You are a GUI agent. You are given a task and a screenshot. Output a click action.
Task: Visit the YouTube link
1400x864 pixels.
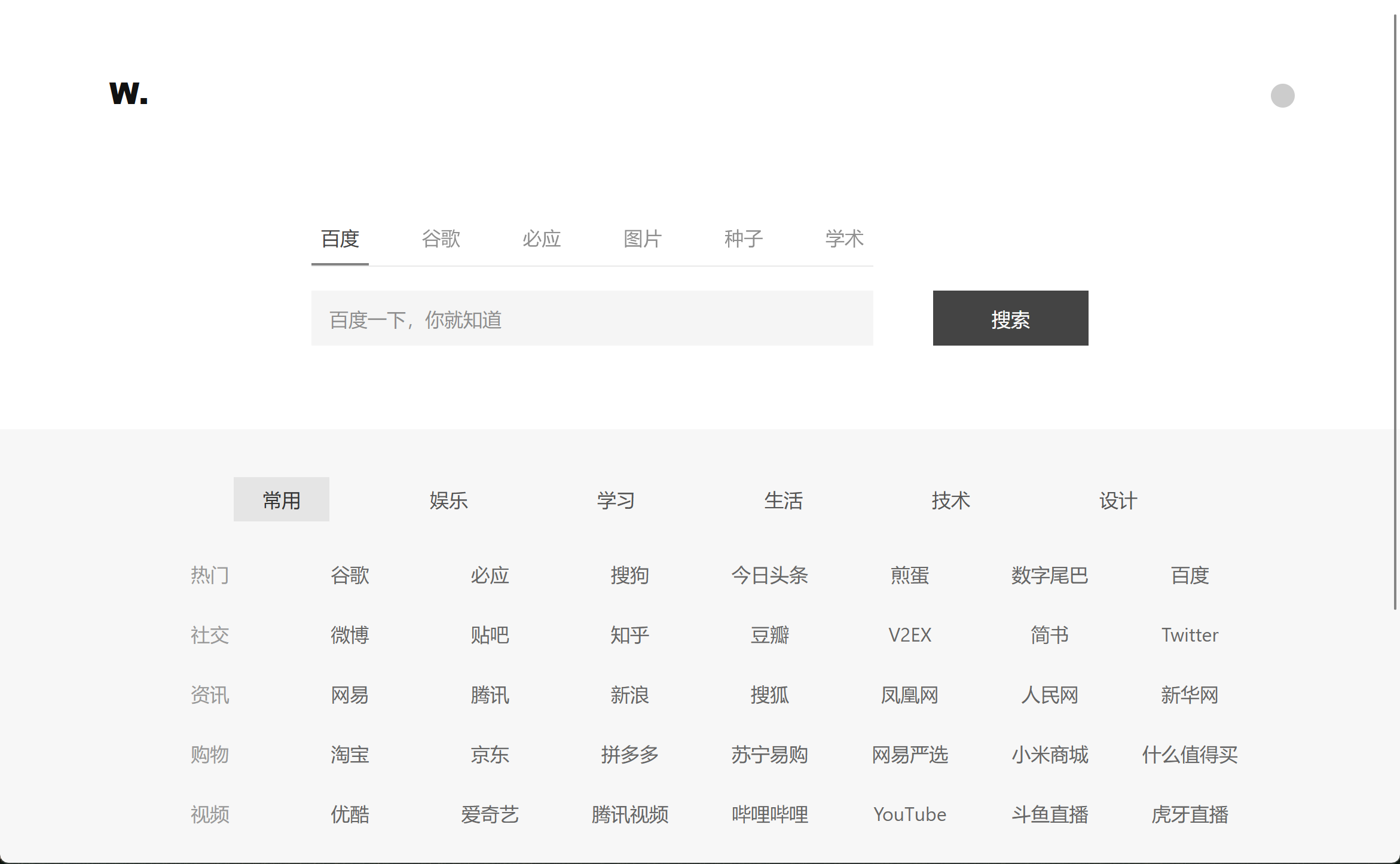[x=909, y=814]
